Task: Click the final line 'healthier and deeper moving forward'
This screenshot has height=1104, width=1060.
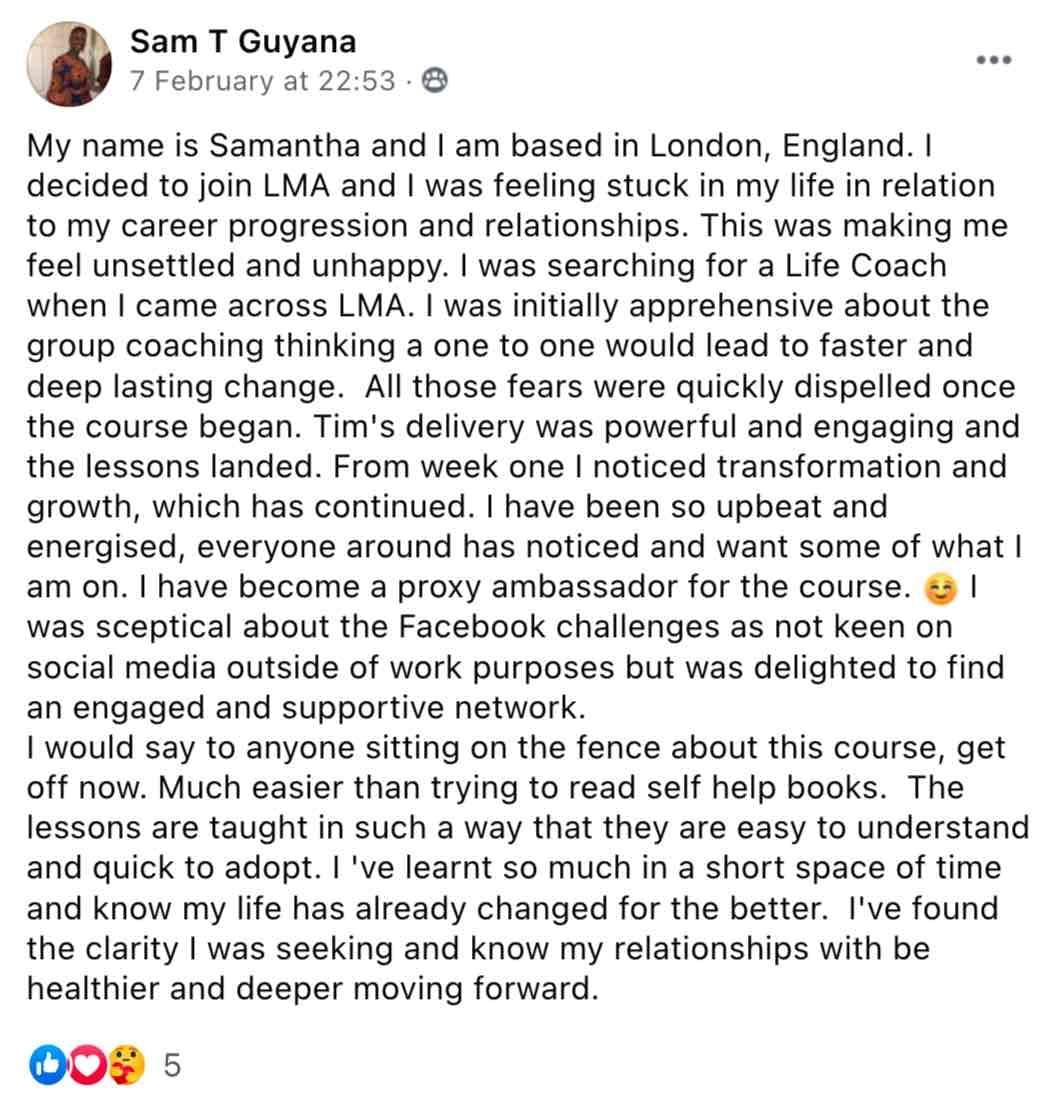Action: [x=313, y=989]
